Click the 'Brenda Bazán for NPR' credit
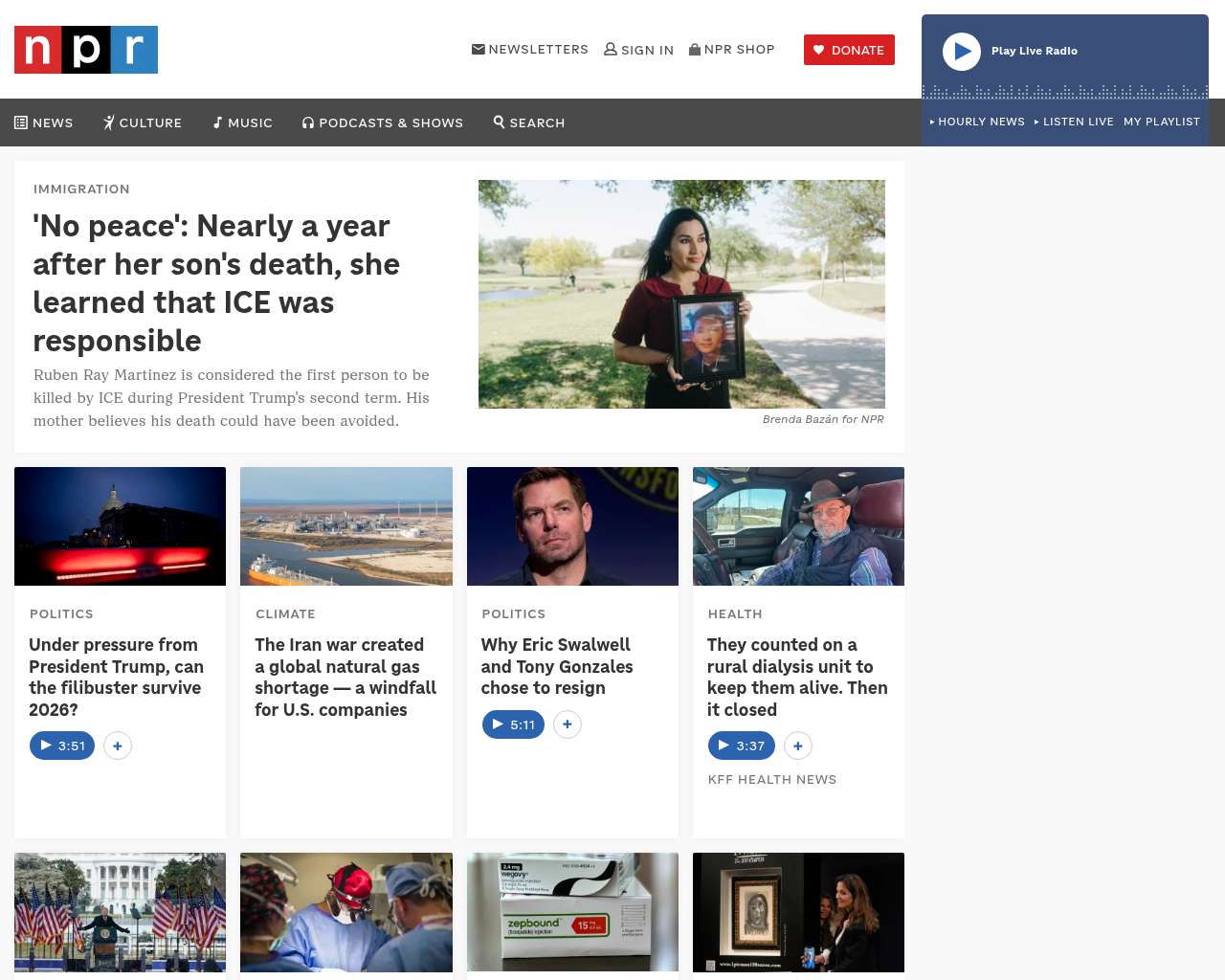This screenshot has height=980, width=1225. tap(823, 419)
